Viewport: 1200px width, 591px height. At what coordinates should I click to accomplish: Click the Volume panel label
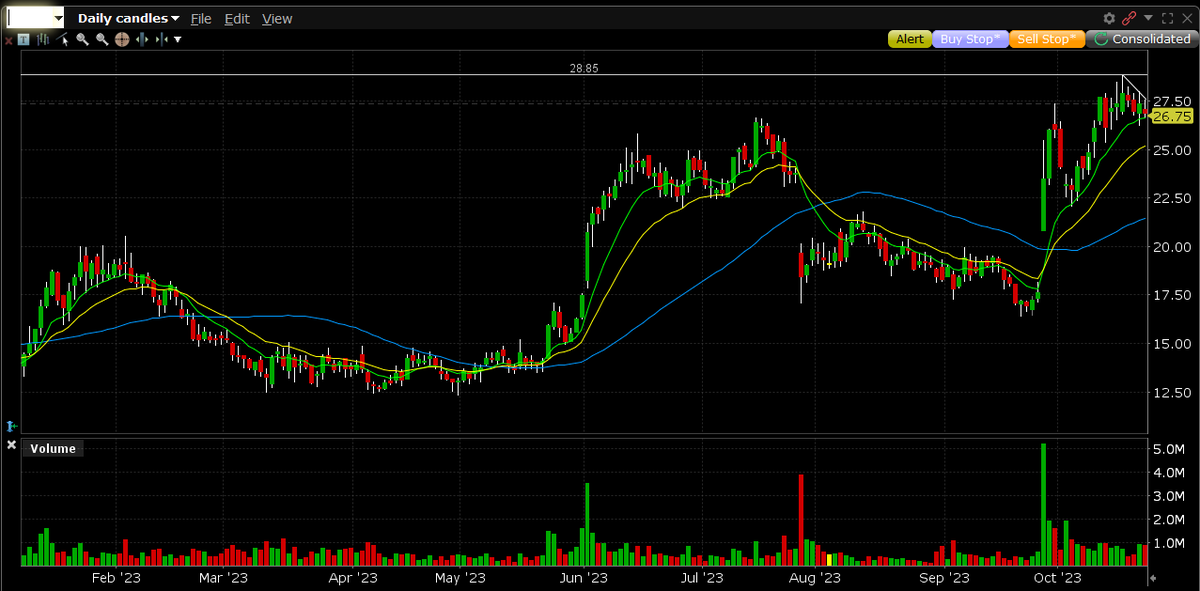pos(53,449)
